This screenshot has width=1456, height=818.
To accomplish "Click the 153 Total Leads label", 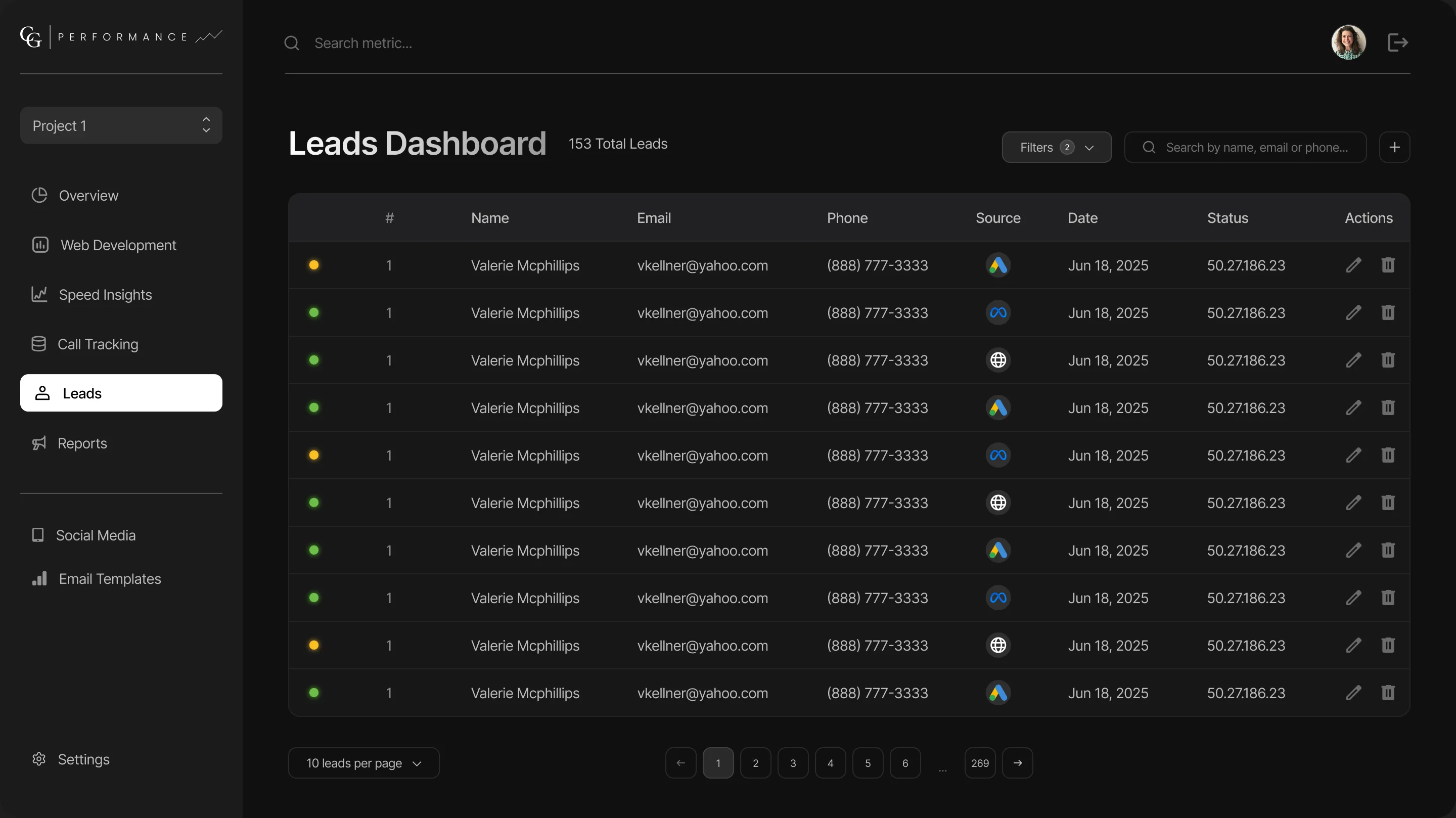I will point(618,144).
